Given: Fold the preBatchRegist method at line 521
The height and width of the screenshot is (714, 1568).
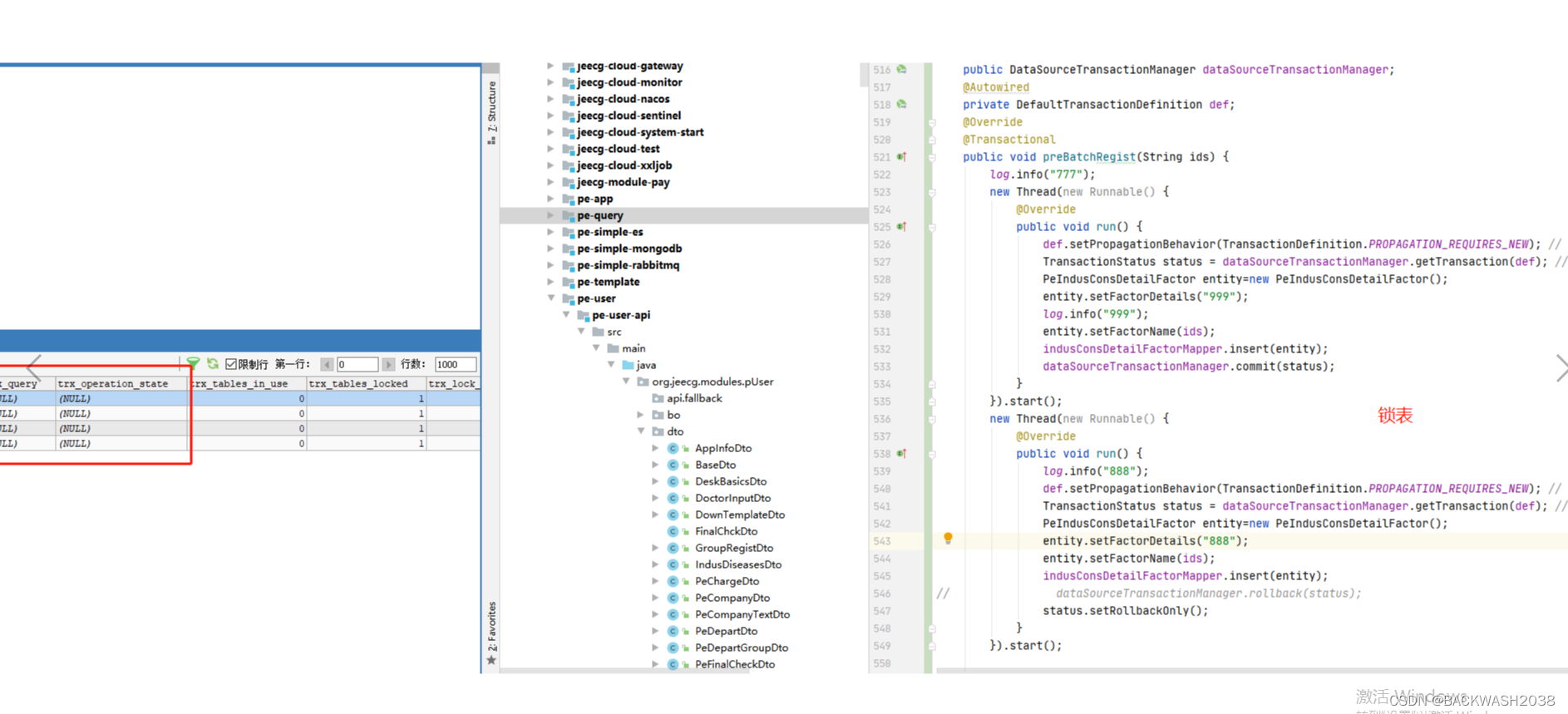Looking at the screenshot, I should (x=932, y=157).
